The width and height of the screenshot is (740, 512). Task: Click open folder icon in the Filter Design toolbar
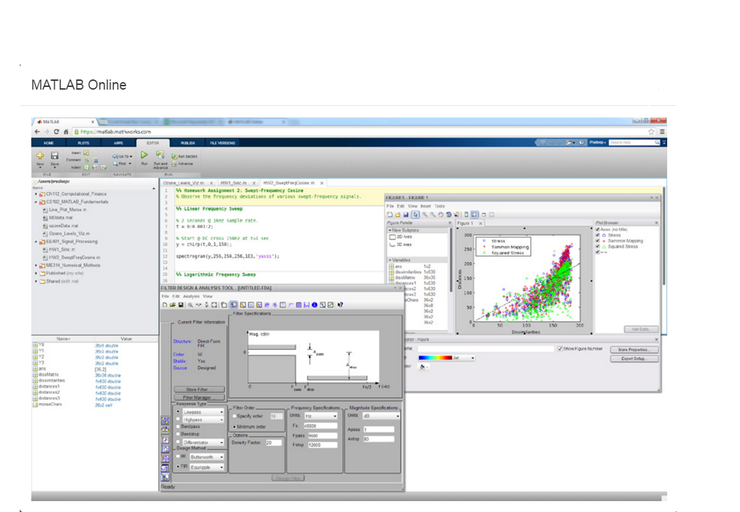173,305
